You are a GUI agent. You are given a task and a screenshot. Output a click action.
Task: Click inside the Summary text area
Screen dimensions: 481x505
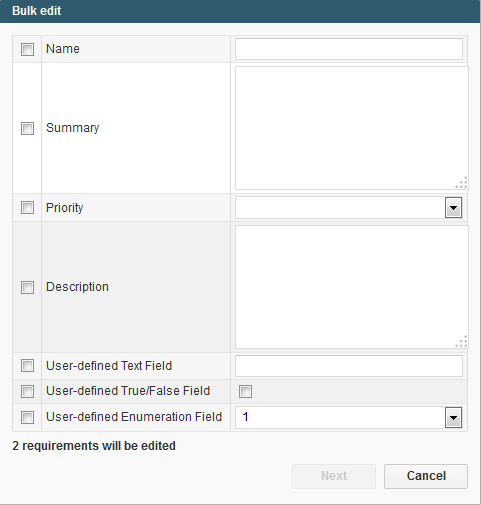pos(352,128)
